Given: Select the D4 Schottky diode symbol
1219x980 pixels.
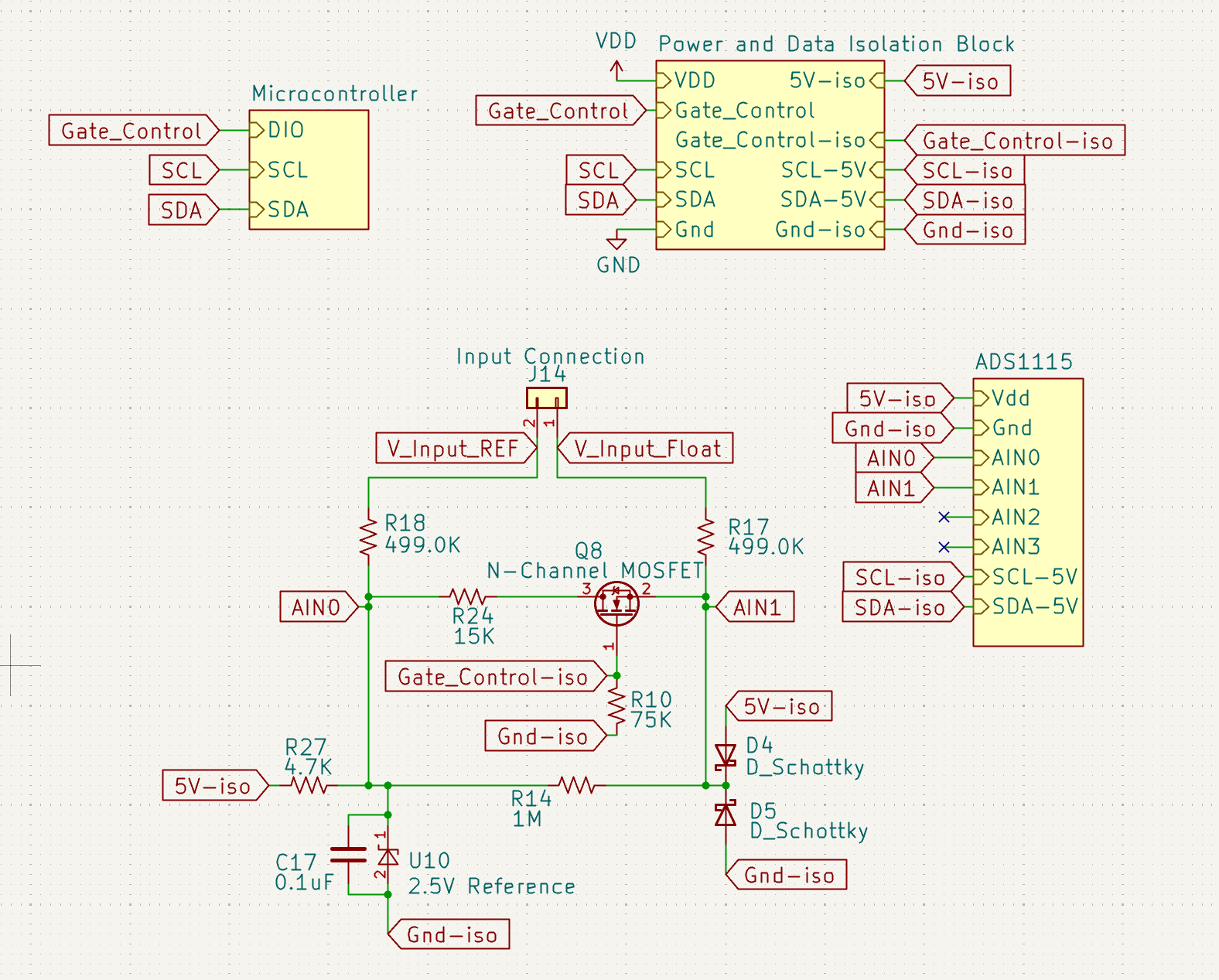Looking at the screenshot, I should (726, 755).
